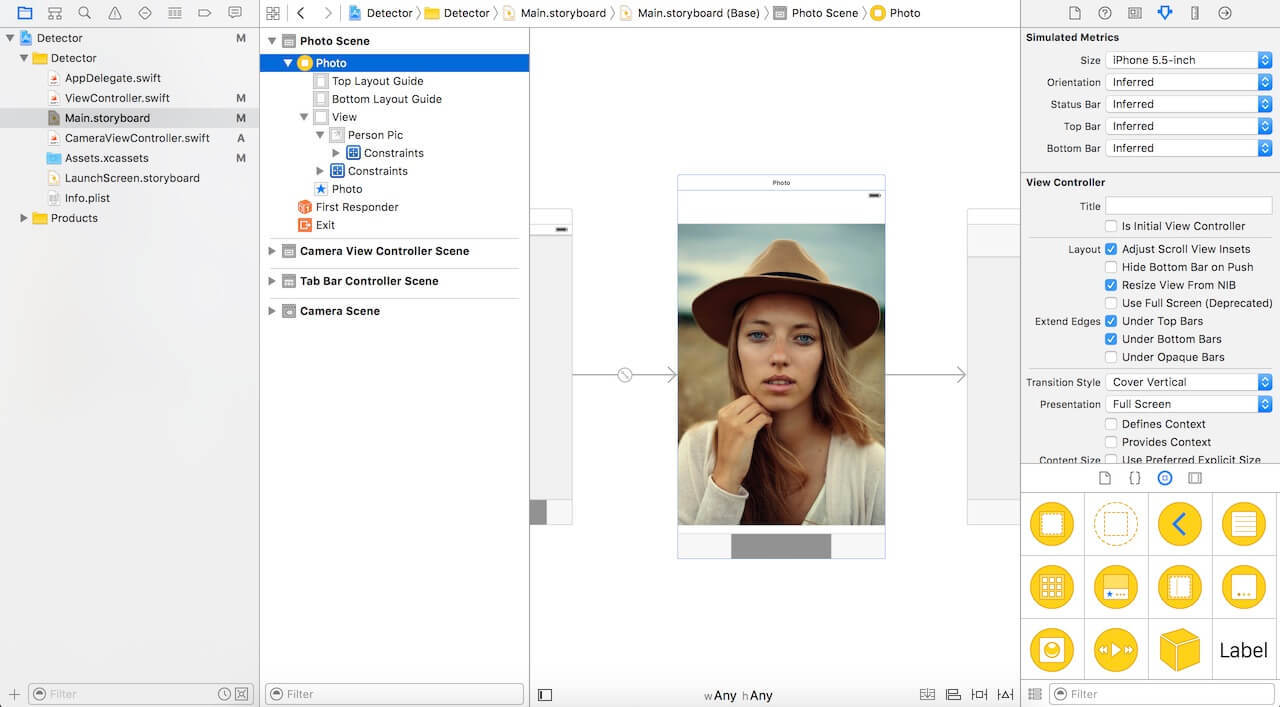
Task: Check Is Initial View Controller
Action: 1110,226
